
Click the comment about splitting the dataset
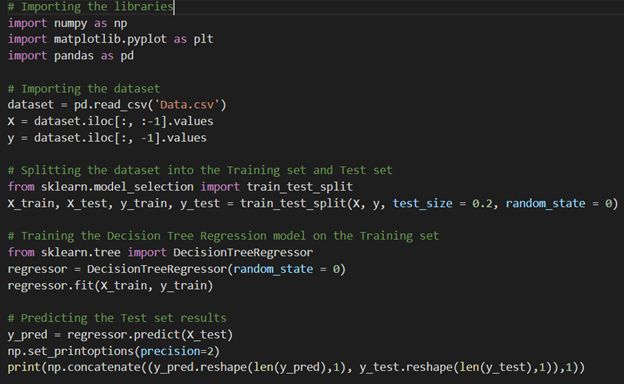(200, 170)
